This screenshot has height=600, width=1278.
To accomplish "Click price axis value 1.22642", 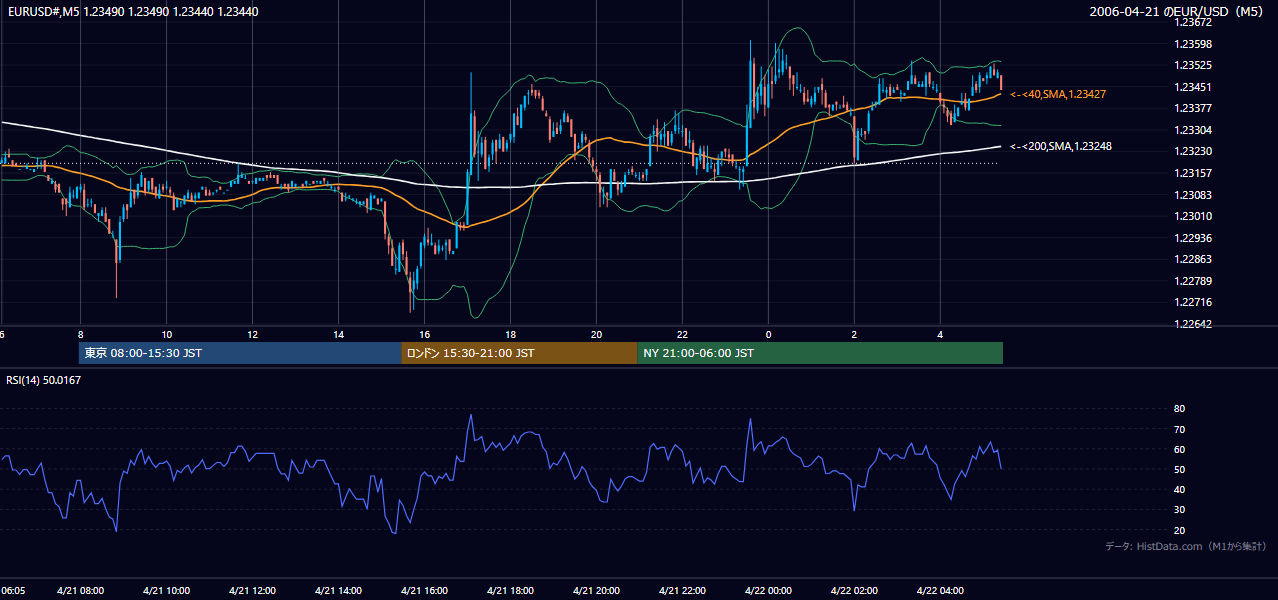I will [1192, 324].
